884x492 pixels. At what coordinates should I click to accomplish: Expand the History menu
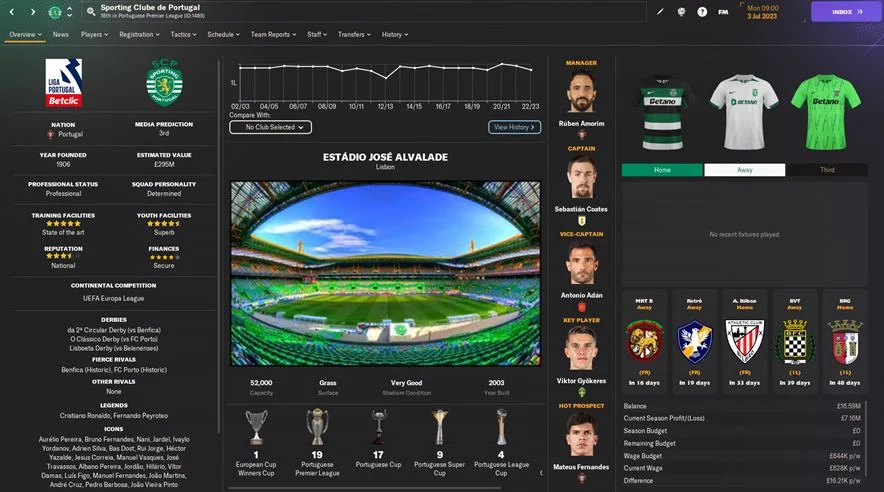[x=395, y=34]
